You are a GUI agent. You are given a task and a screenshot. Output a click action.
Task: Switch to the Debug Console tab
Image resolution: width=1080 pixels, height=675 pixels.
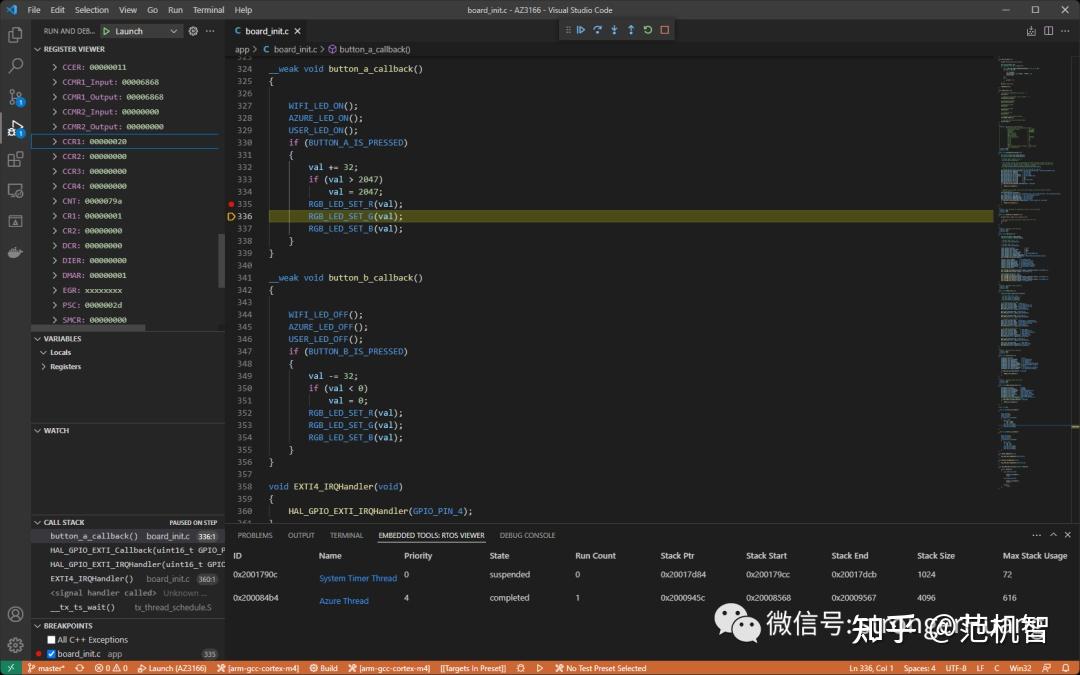[x=527, y=535]
